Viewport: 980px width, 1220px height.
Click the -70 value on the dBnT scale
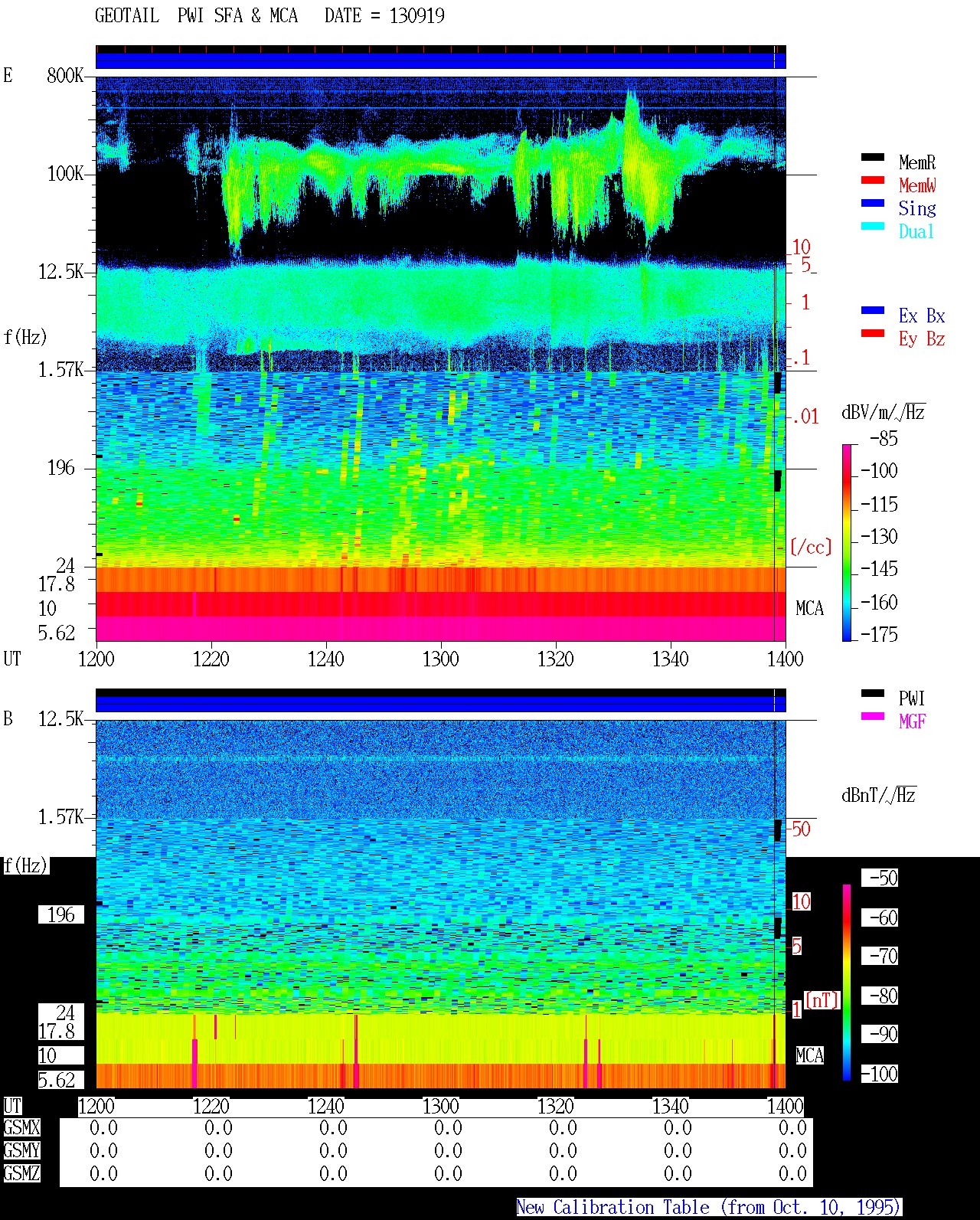[884, 957]
